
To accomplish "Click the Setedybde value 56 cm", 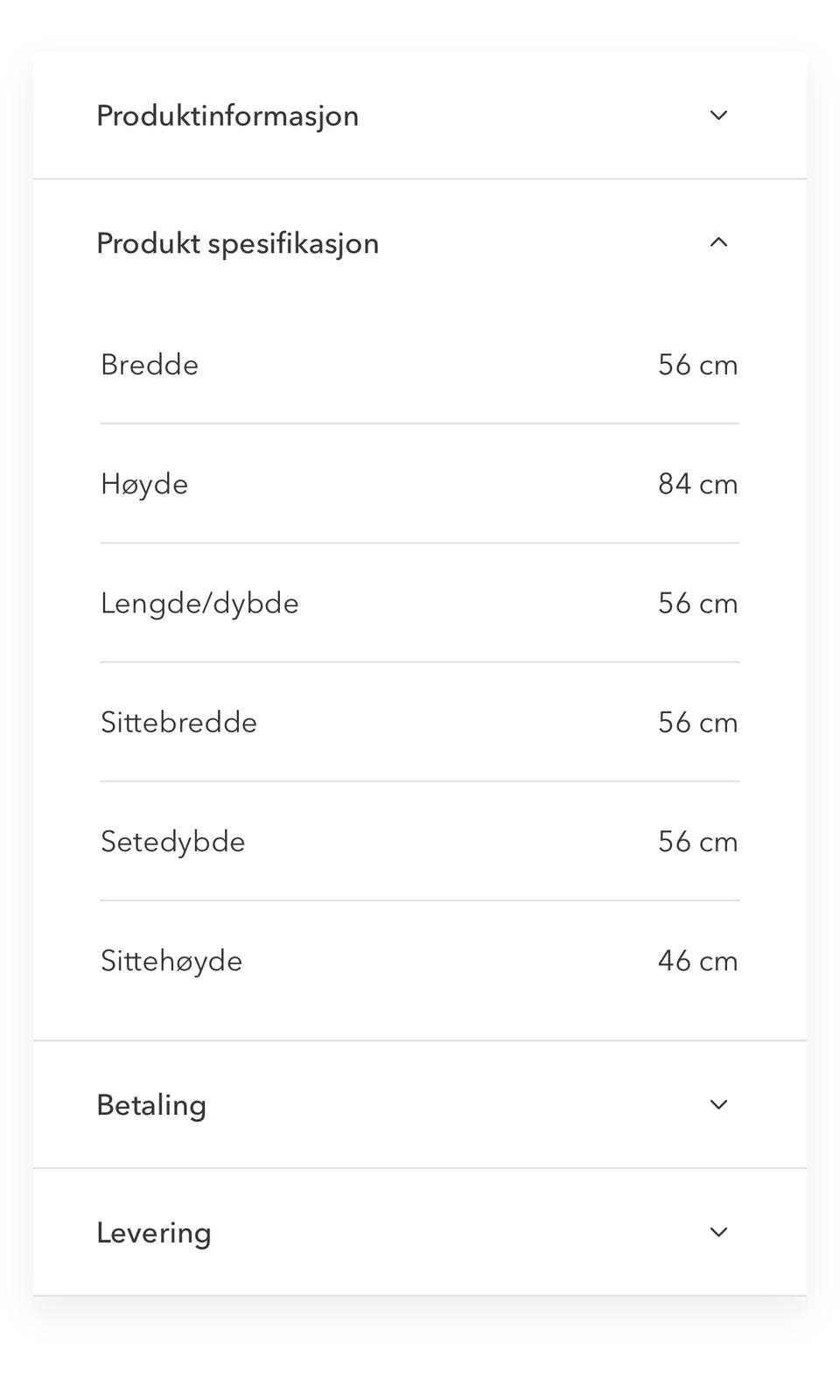I will coord(698,842).
